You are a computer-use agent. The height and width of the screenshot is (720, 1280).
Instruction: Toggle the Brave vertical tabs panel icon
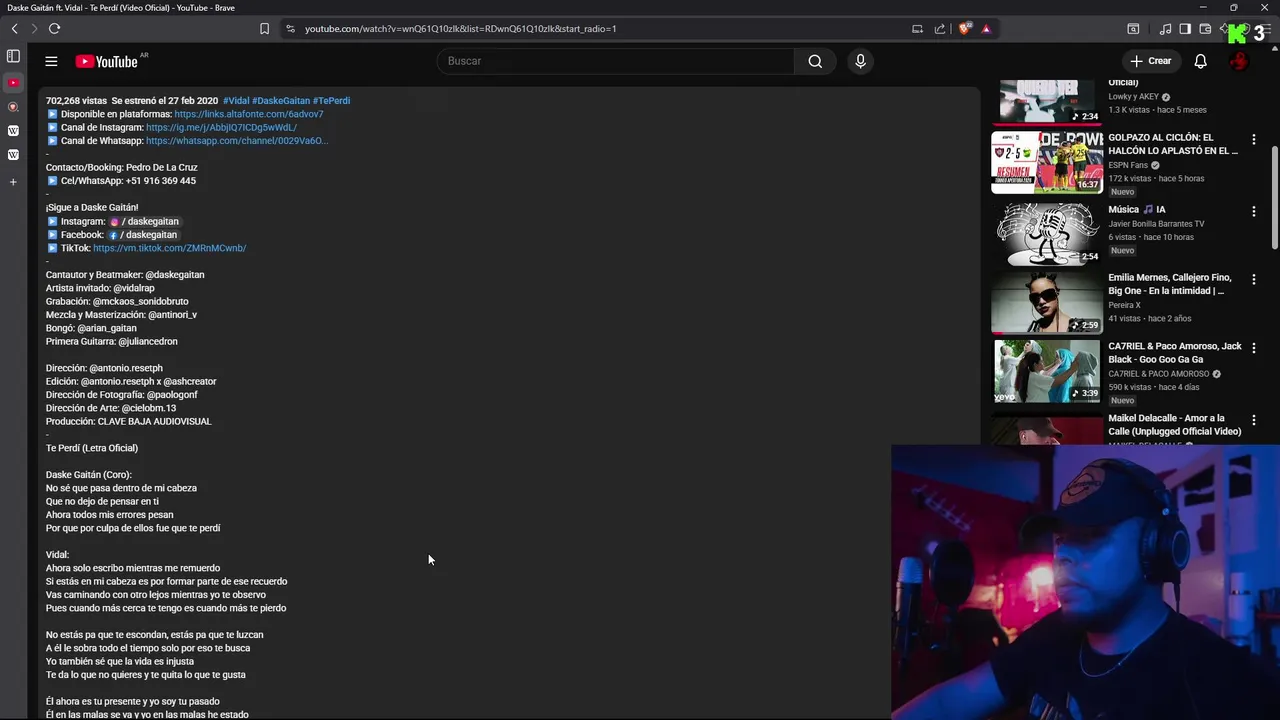coord(13,56)
